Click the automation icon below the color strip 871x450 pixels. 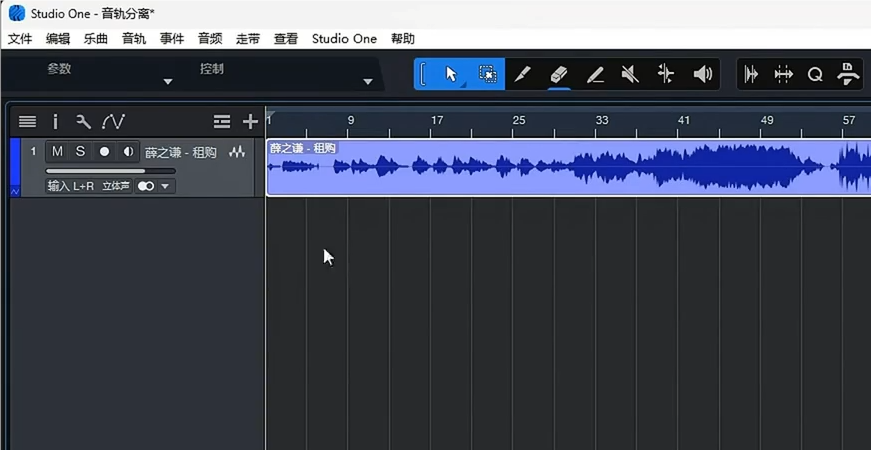click(x=15, y=191)
